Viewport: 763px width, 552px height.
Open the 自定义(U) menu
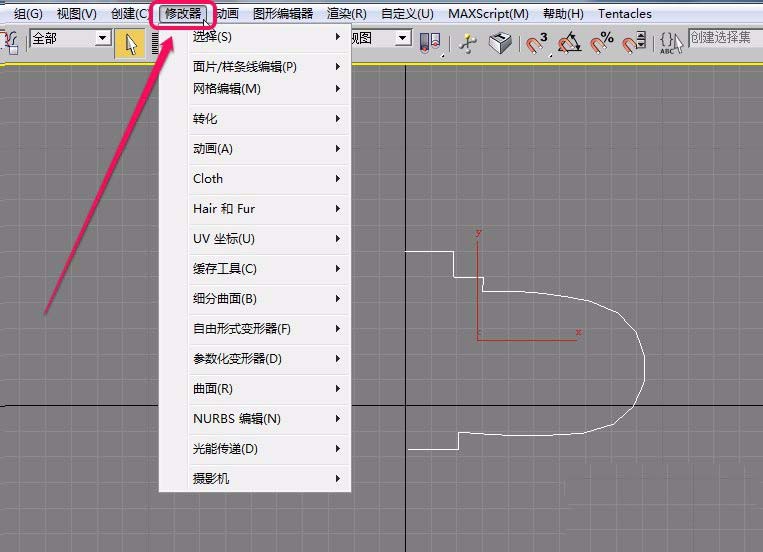407,14
